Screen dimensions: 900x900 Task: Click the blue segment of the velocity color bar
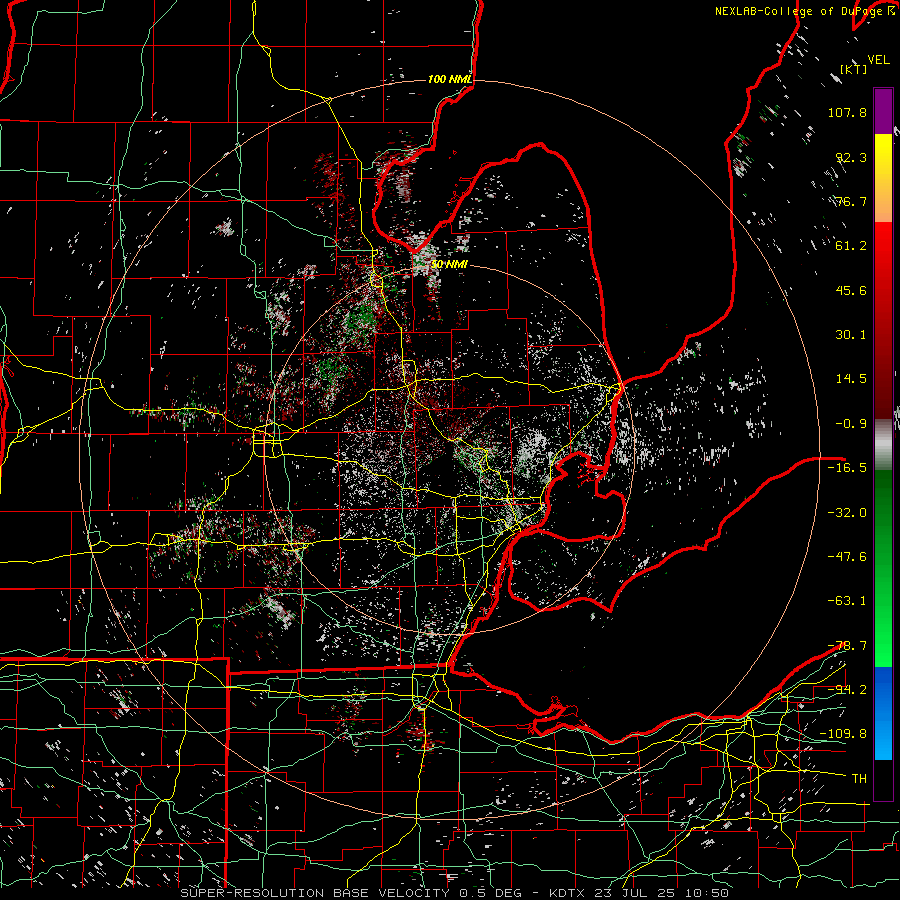pos(883,712)
